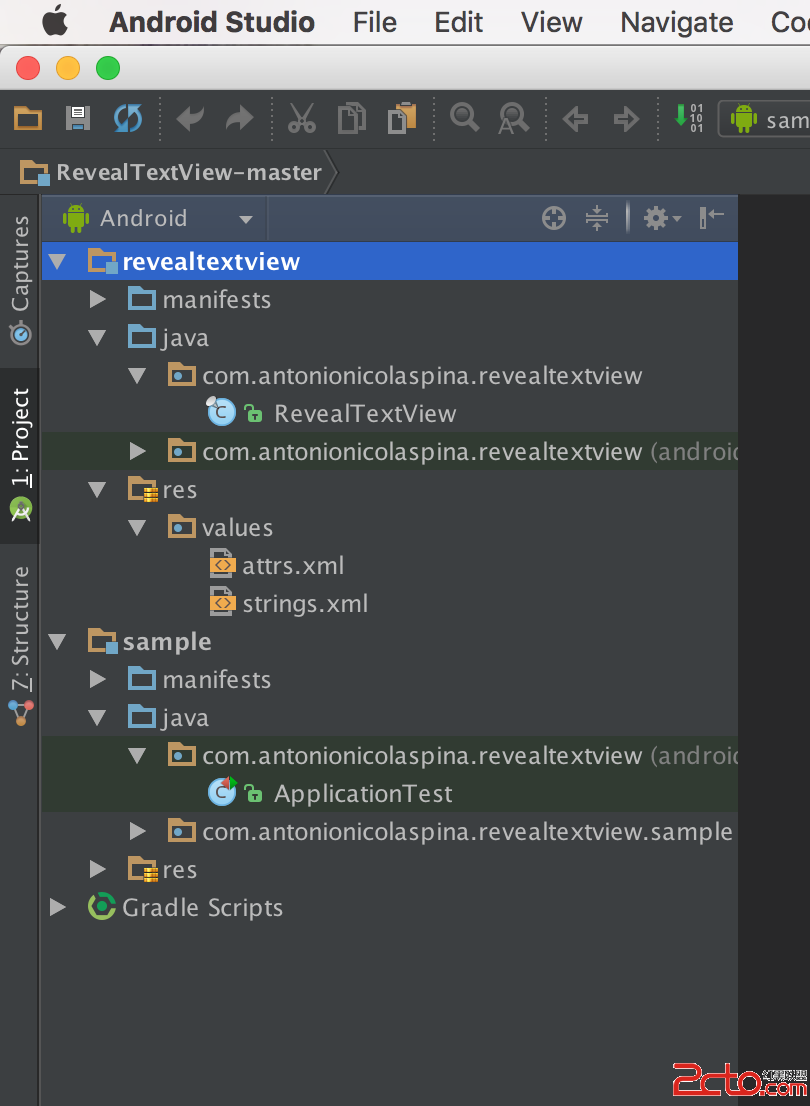810x1106 pixels.
Task: Click the RevealTextView class icon
Action: coord(221,411)
